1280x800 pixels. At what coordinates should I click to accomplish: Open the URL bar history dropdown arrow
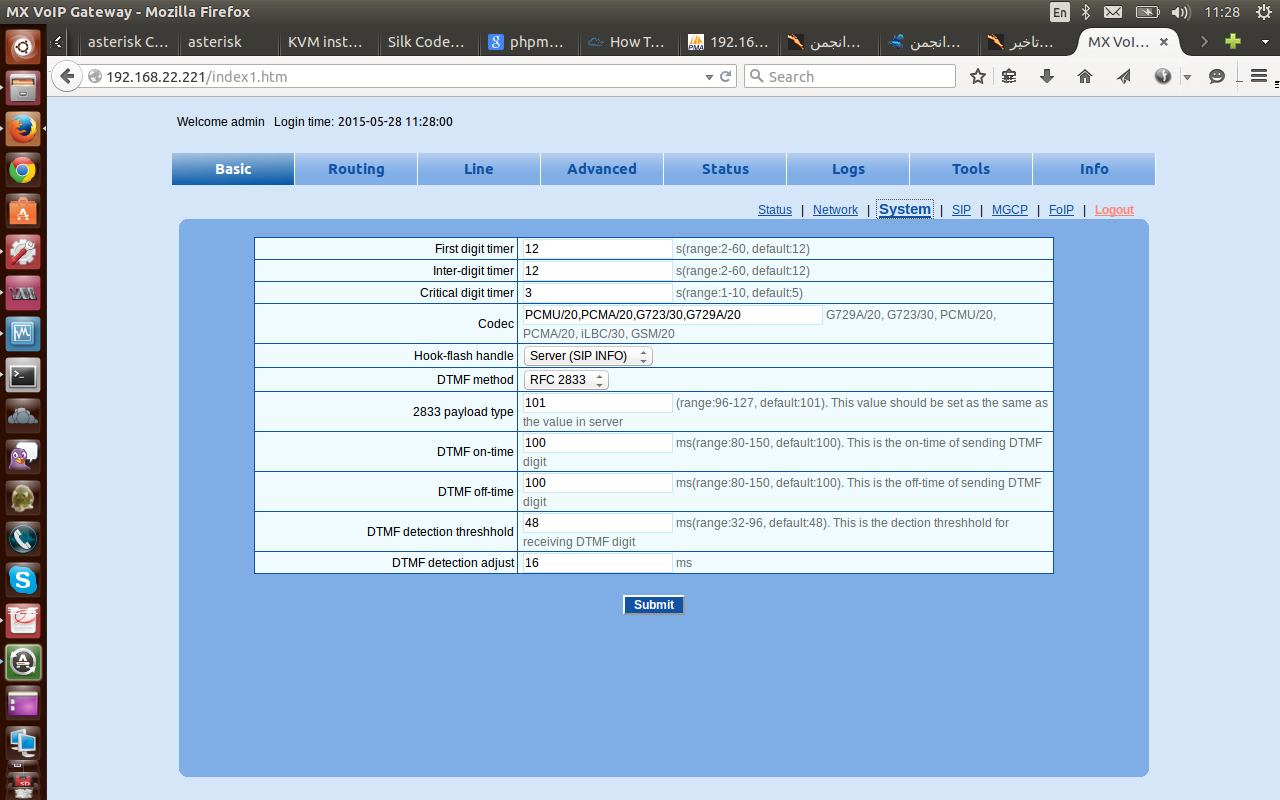pos(709,76)
